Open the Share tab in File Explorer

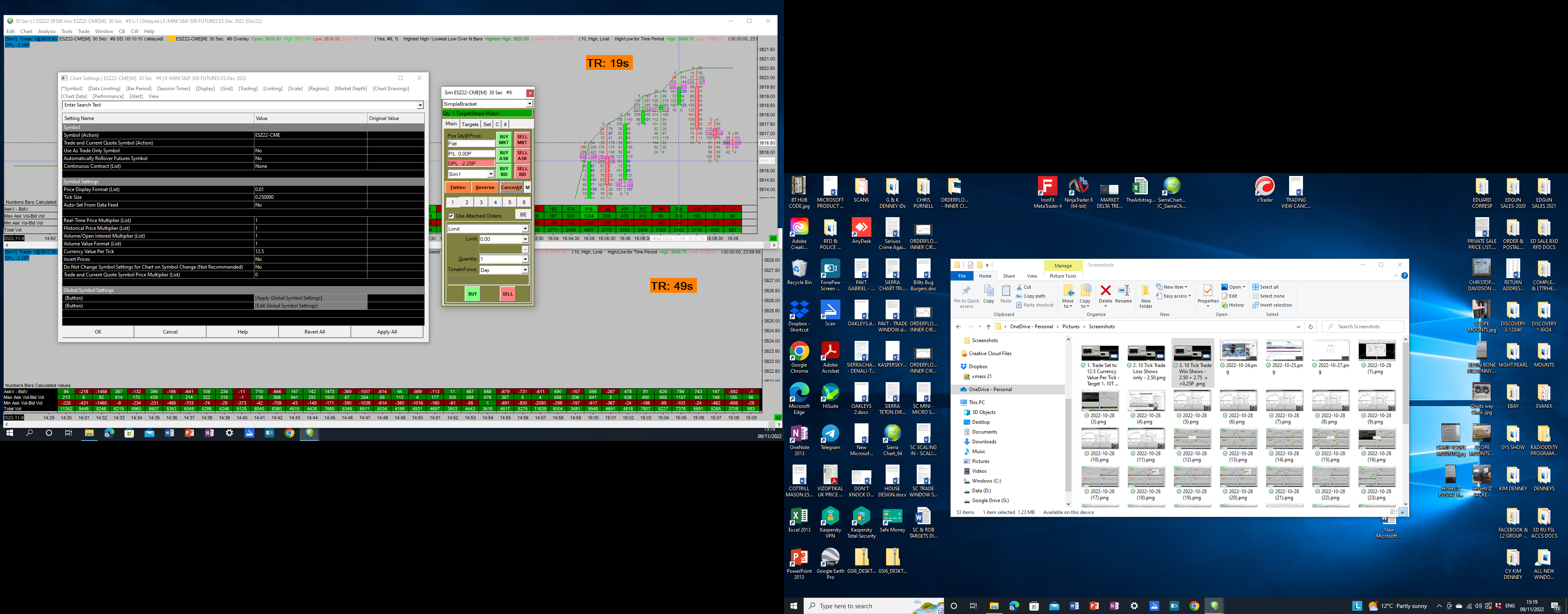(1009, 276)
